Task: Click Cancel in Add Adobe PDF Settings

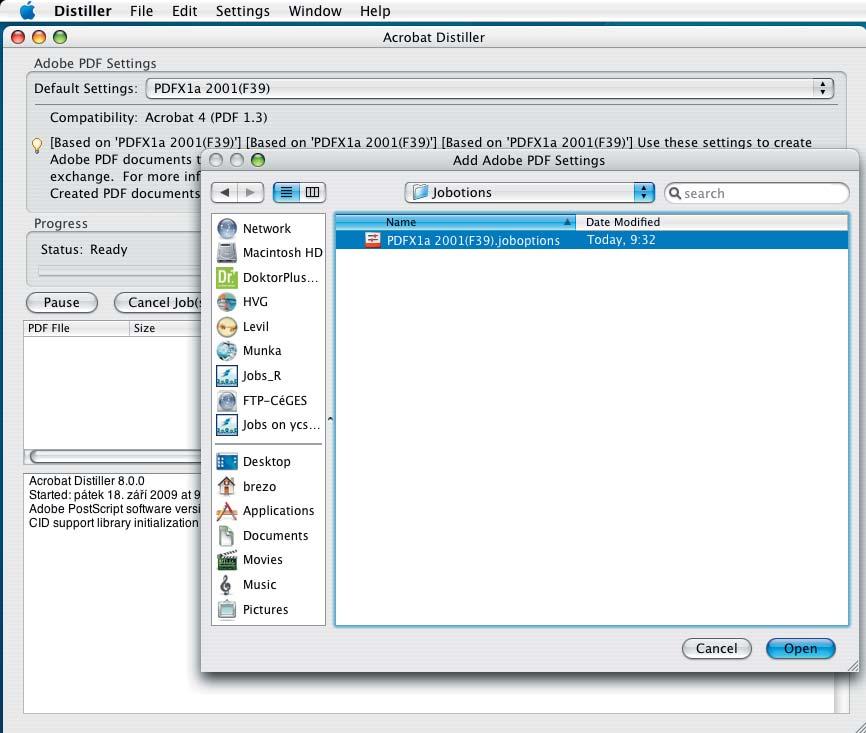Action: 716,648
